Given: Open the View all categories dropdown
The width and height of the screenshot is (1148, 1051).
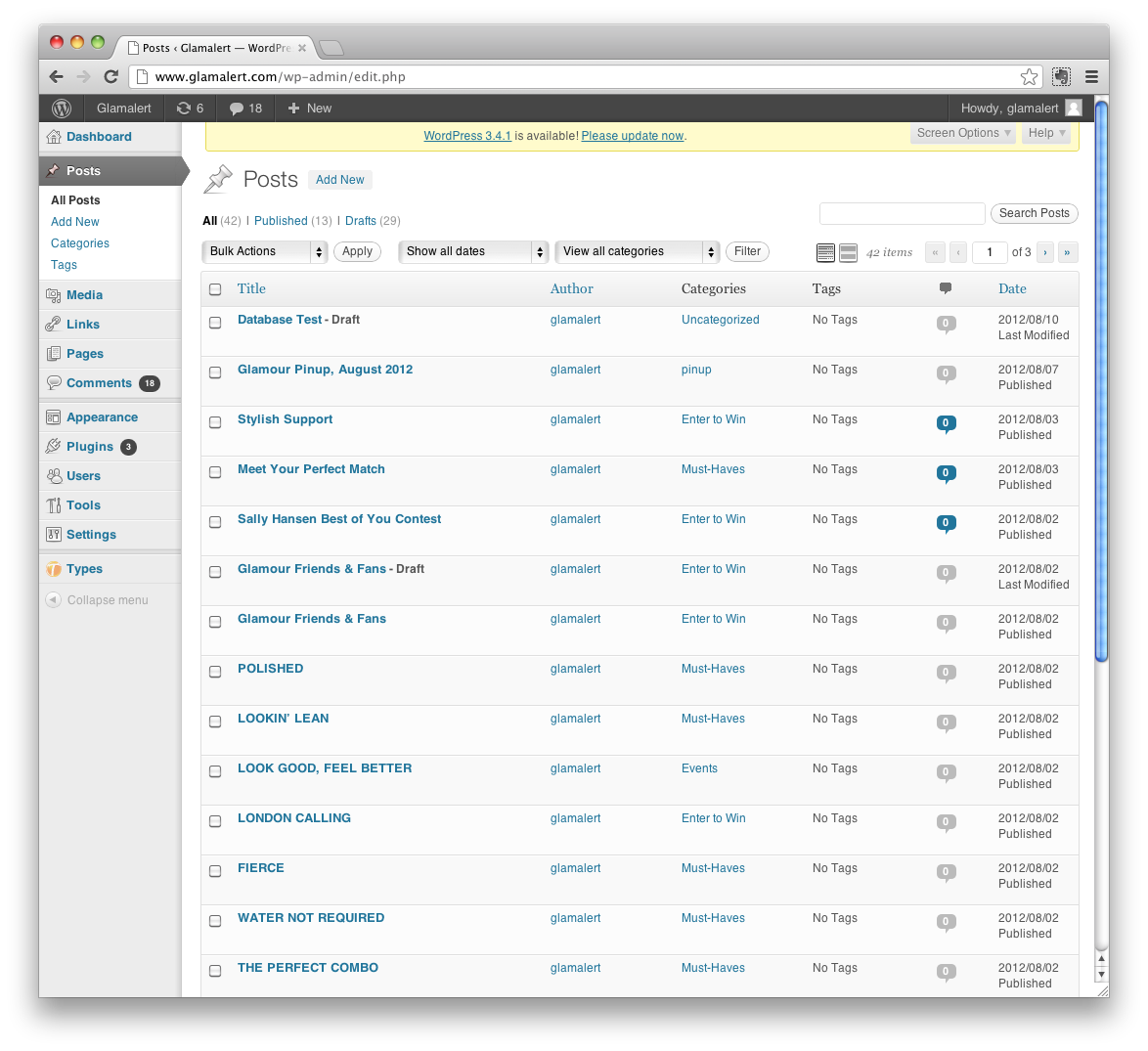Looking at the screenshot, I should [x=637, y=252].
